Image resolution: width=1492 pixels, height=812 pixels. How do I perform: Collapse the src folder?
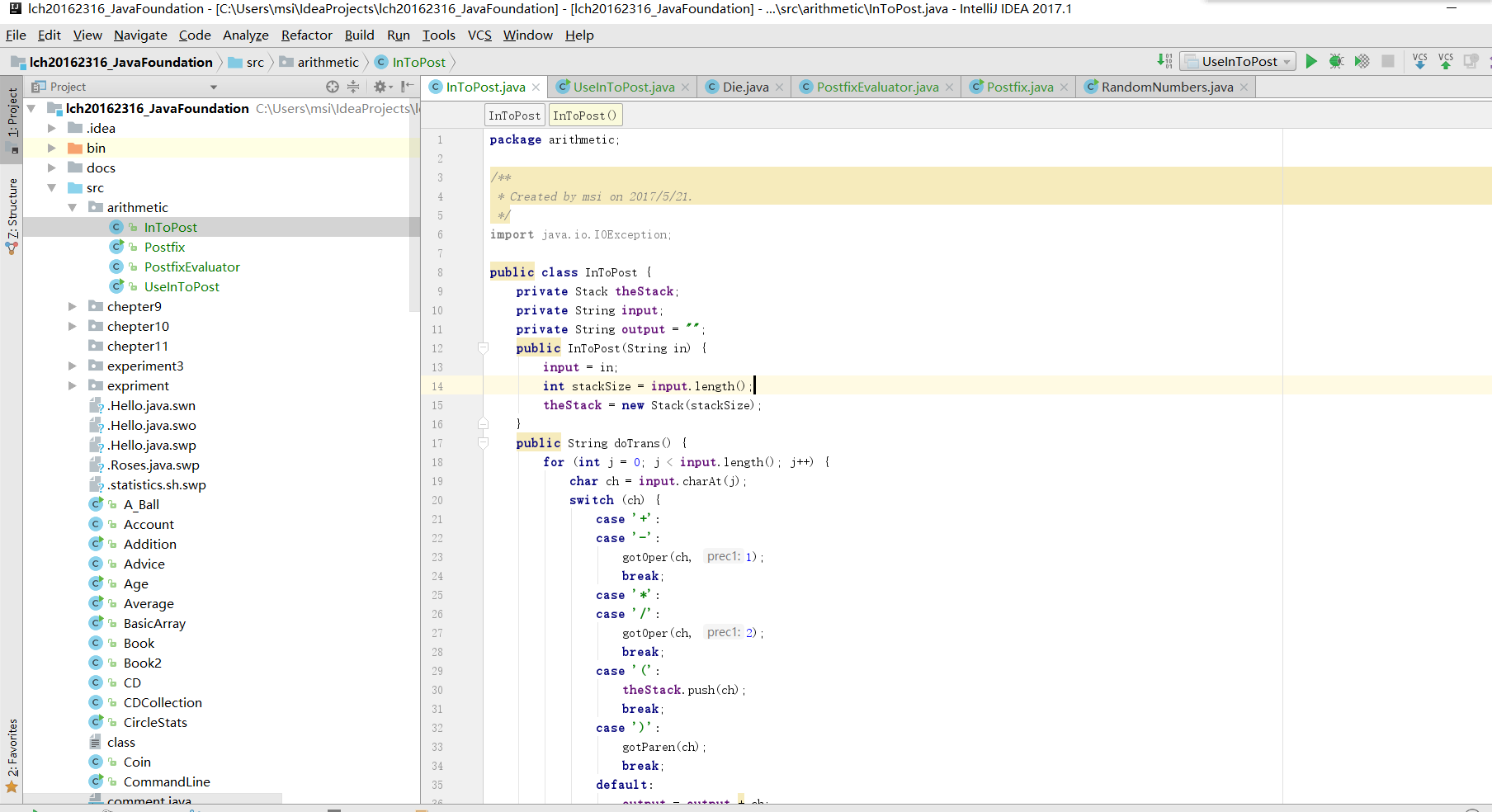point(52,187)
